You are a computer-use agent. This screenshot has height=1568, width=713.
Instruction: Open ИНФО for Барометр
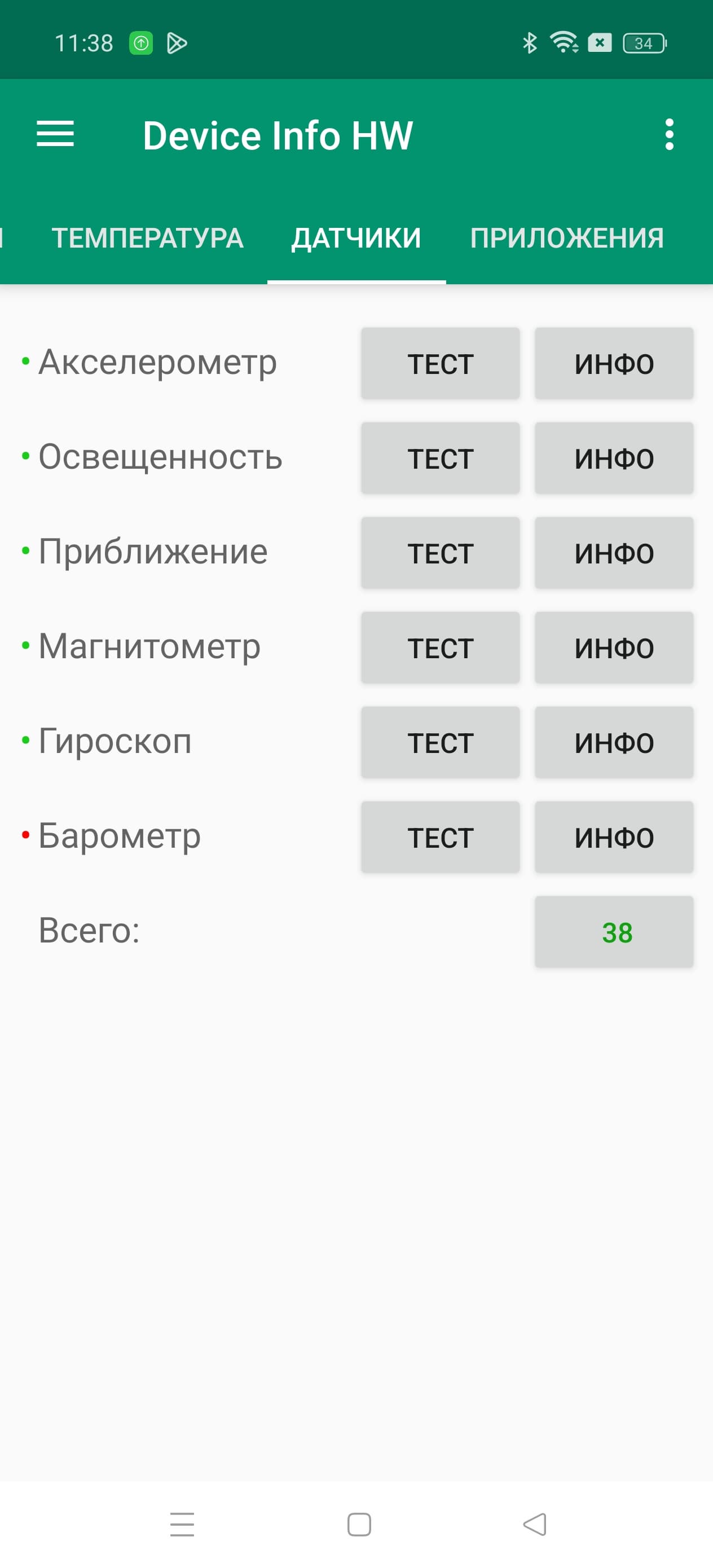click(x=614, y=838)
